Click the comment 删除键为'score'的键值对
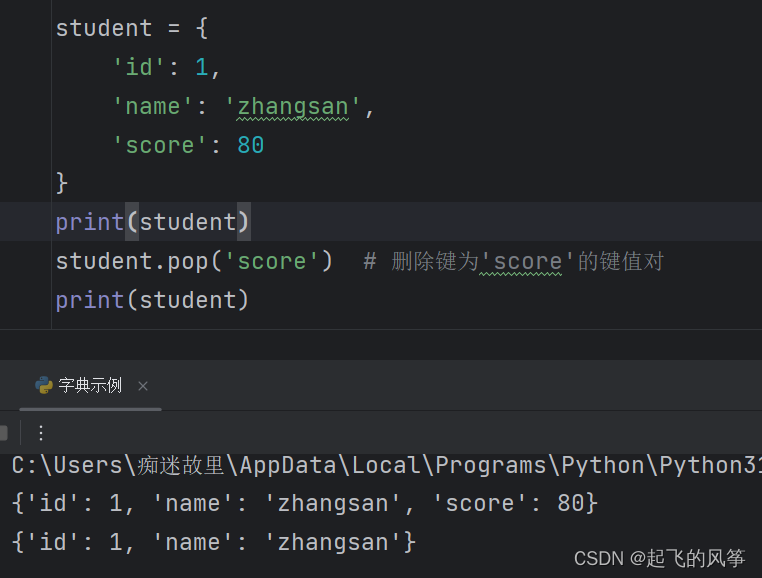Viewport: 762px width, 578px height. click(x=514, y=262)
